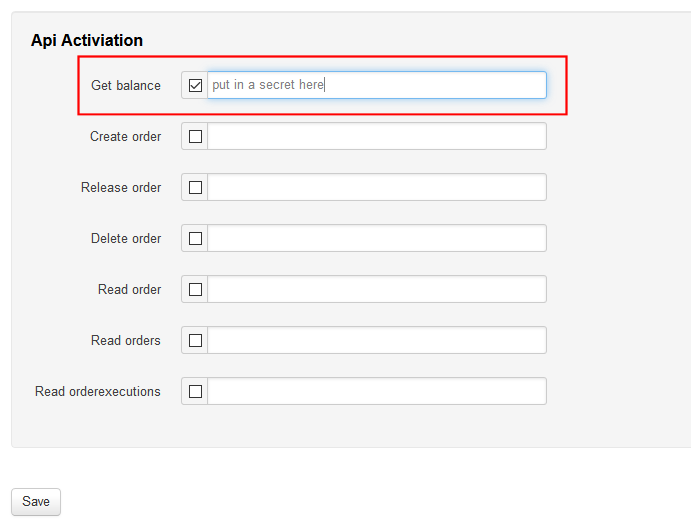Uncheck the Get balance checkbox

click(195, 86)
